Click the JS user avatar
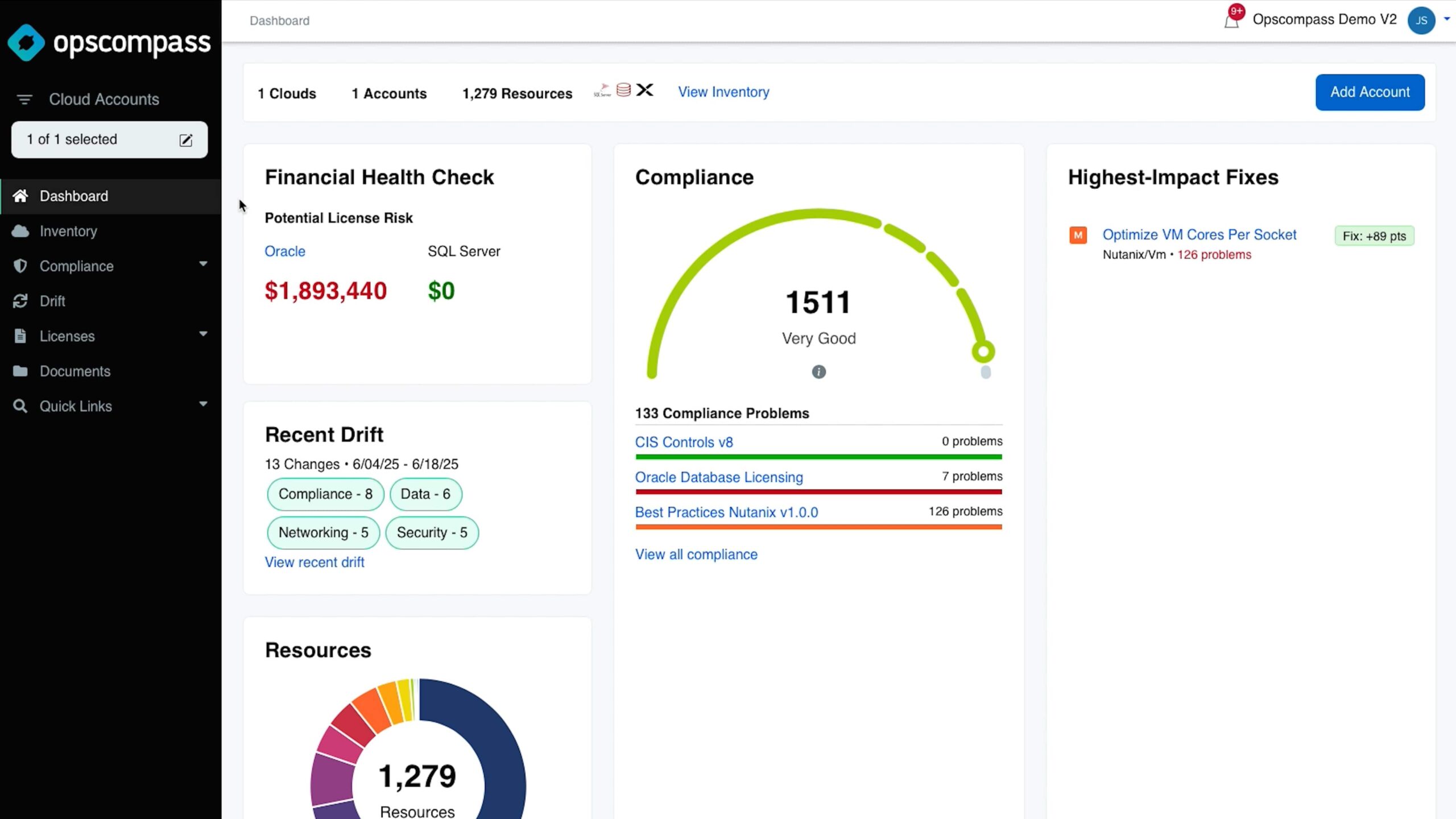 coord(1421,20)
